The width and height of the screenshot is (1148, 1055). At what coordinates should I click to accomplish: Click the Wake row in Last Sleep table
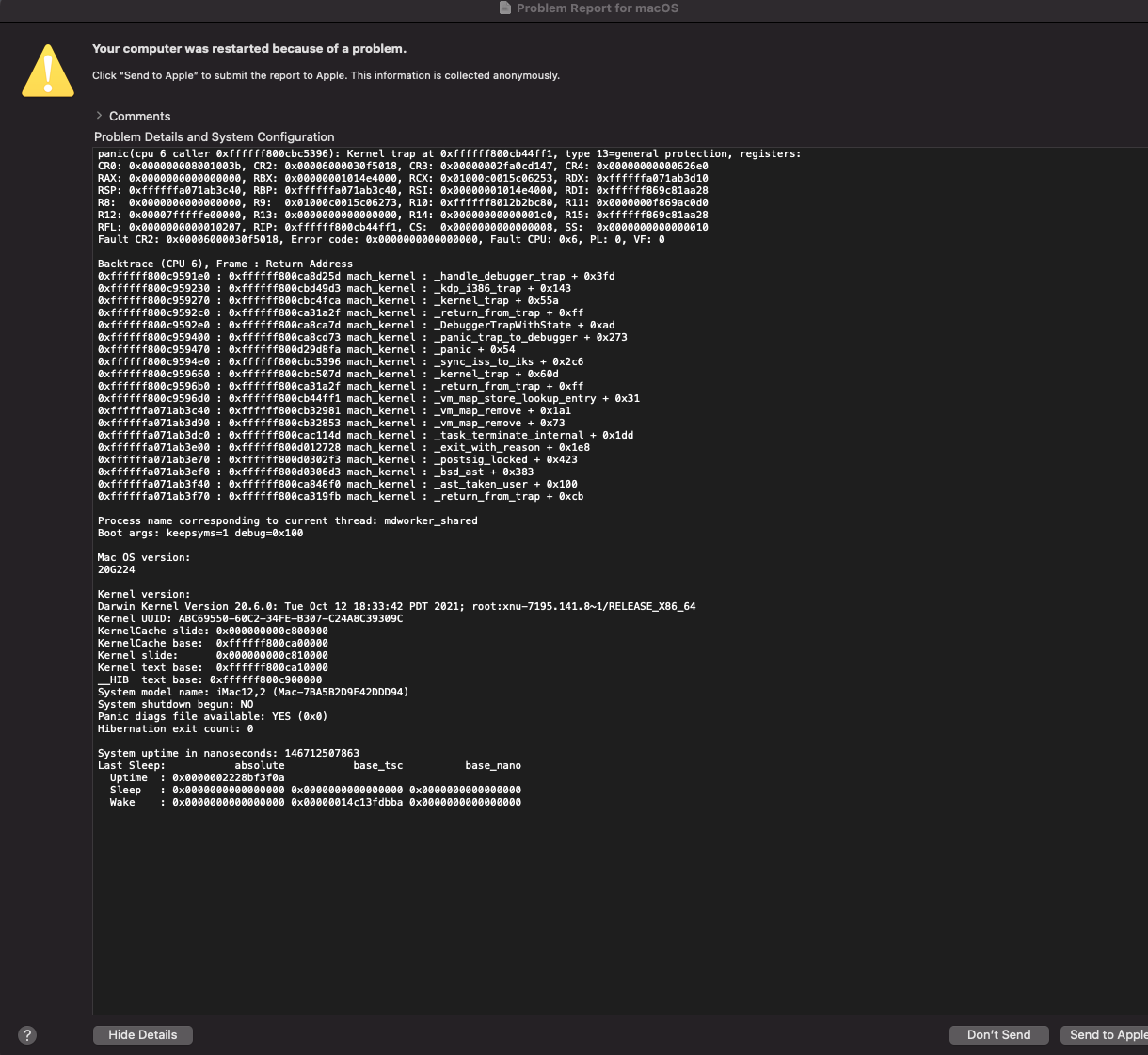(x=315, y=802)
